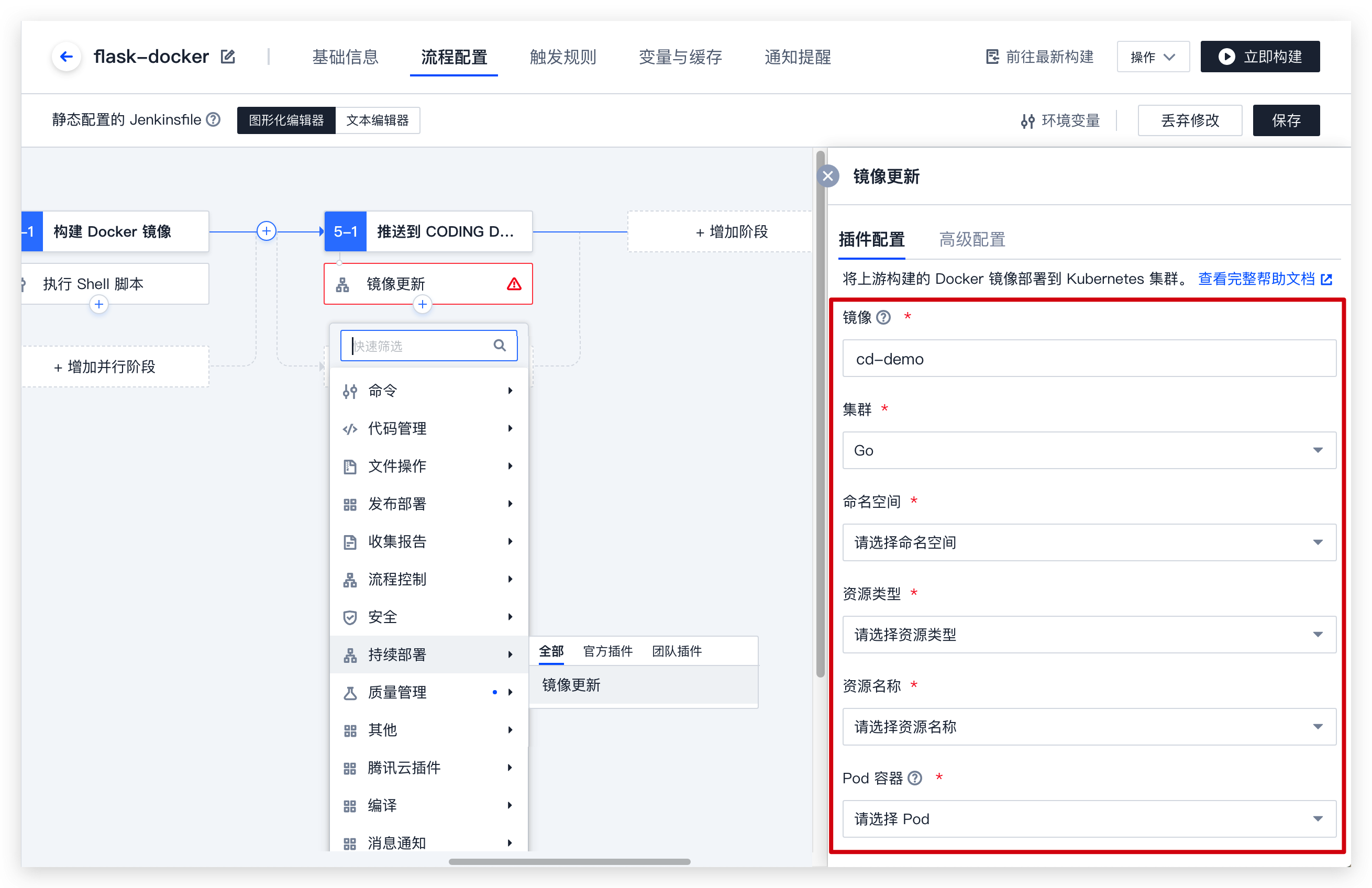This screenshot has height=888, width=1372.
Task: Click help icon next to Pod 容器
Action: click(914, 778)
